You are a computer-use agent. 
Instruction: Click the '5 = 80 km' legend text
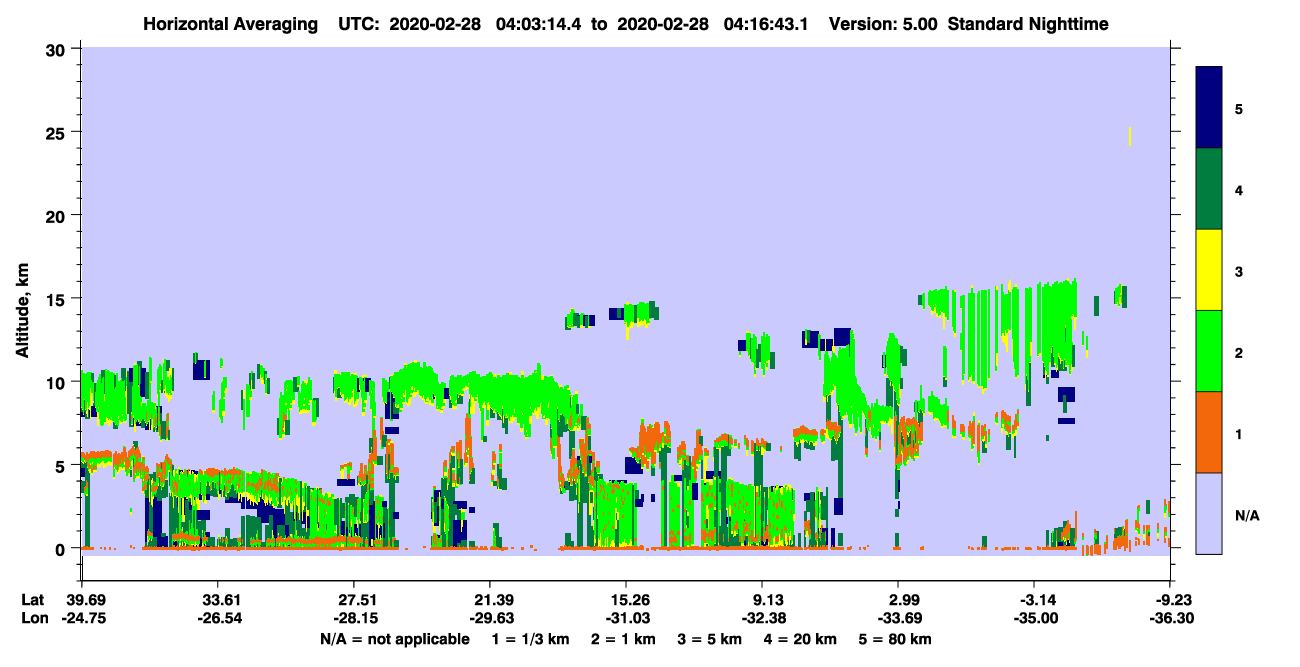[x=896, y=639]
